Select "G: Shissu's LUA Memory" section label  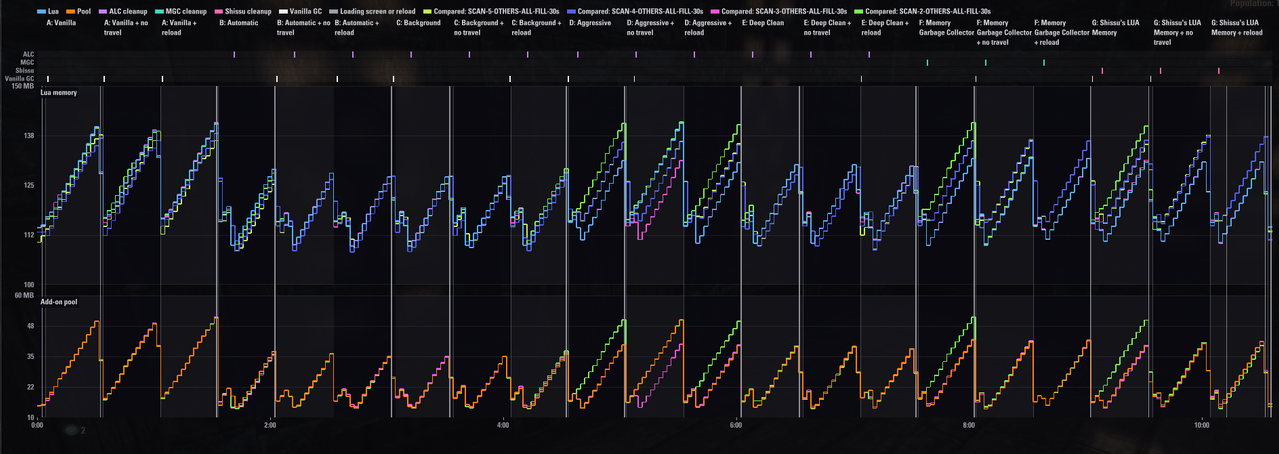point(1116,27)
